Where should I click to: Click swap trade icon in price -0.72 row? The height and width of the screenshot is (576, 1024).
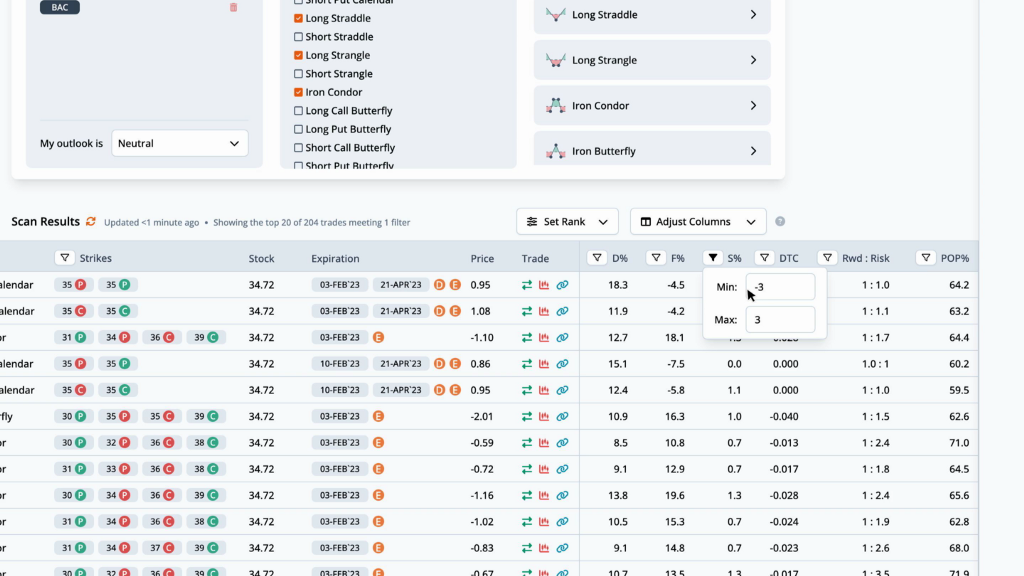tap(526, 469)
